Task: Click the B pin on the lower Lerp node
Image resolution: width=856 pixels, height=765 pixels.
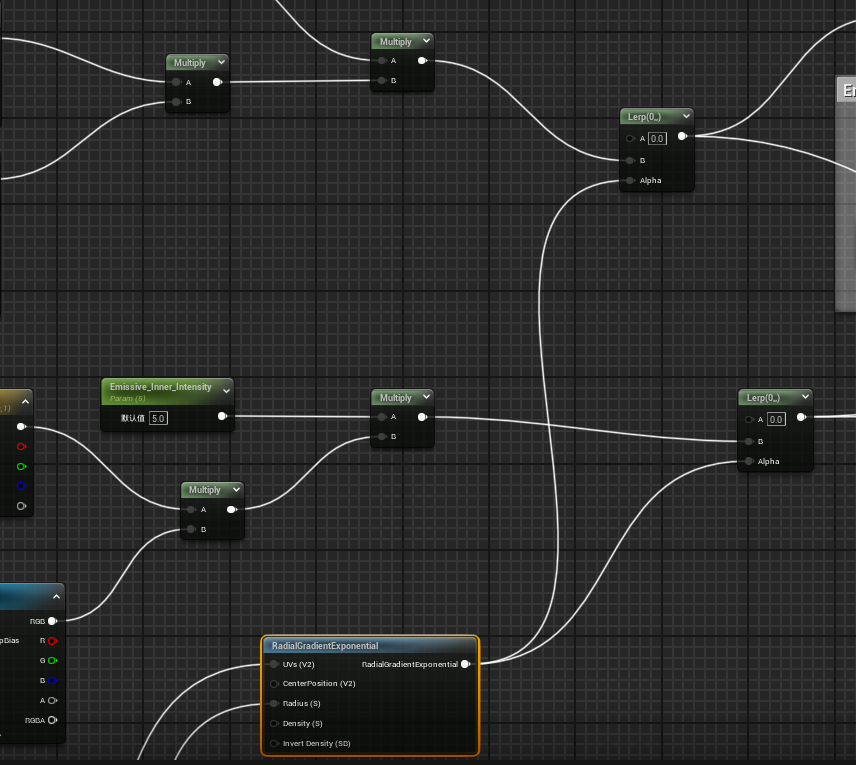Action: coord(748,441)
